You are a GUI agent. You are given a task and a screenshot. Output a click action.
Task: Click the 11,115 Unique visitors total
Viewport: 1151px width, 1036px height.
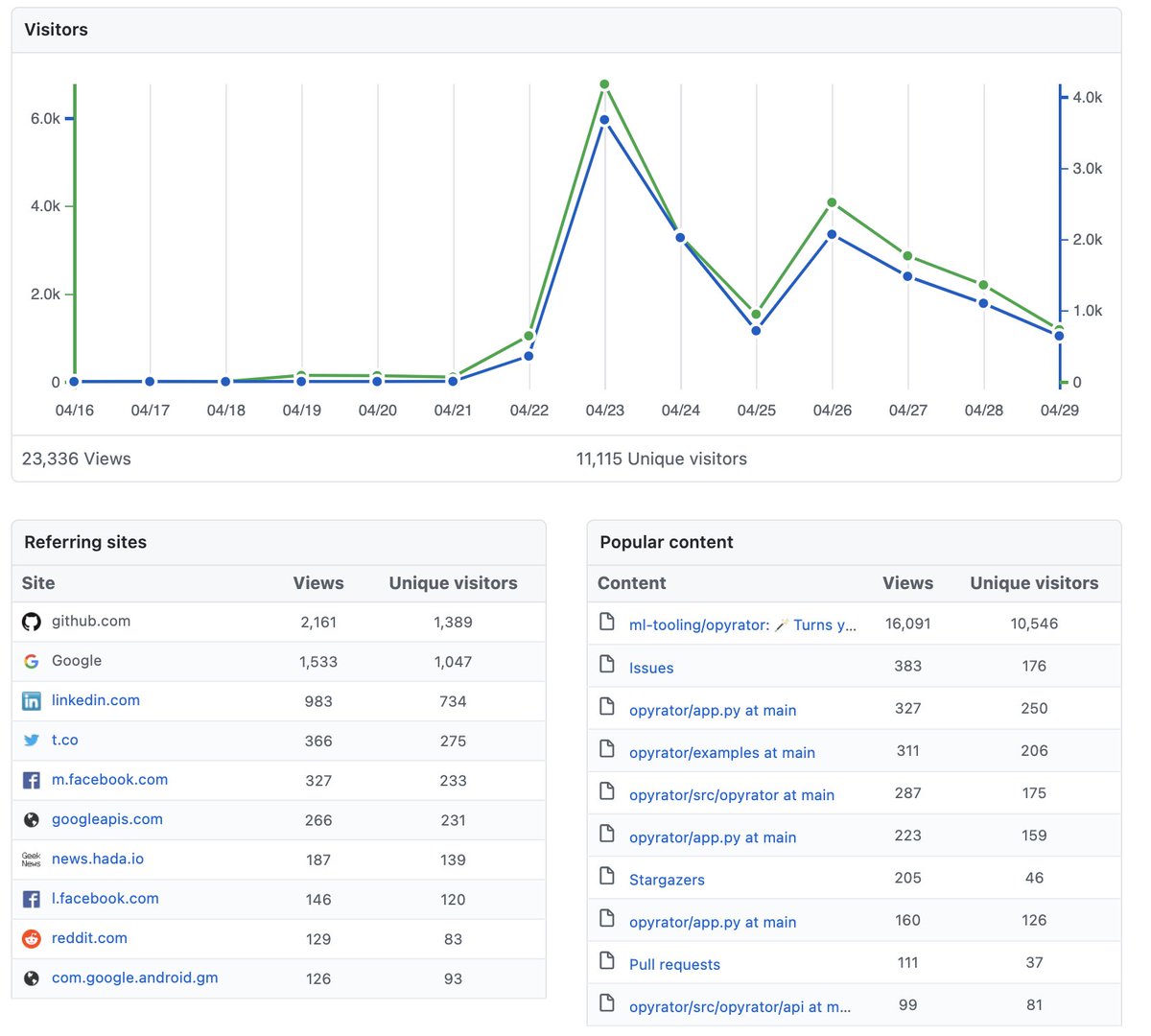(x=662, y=459)
